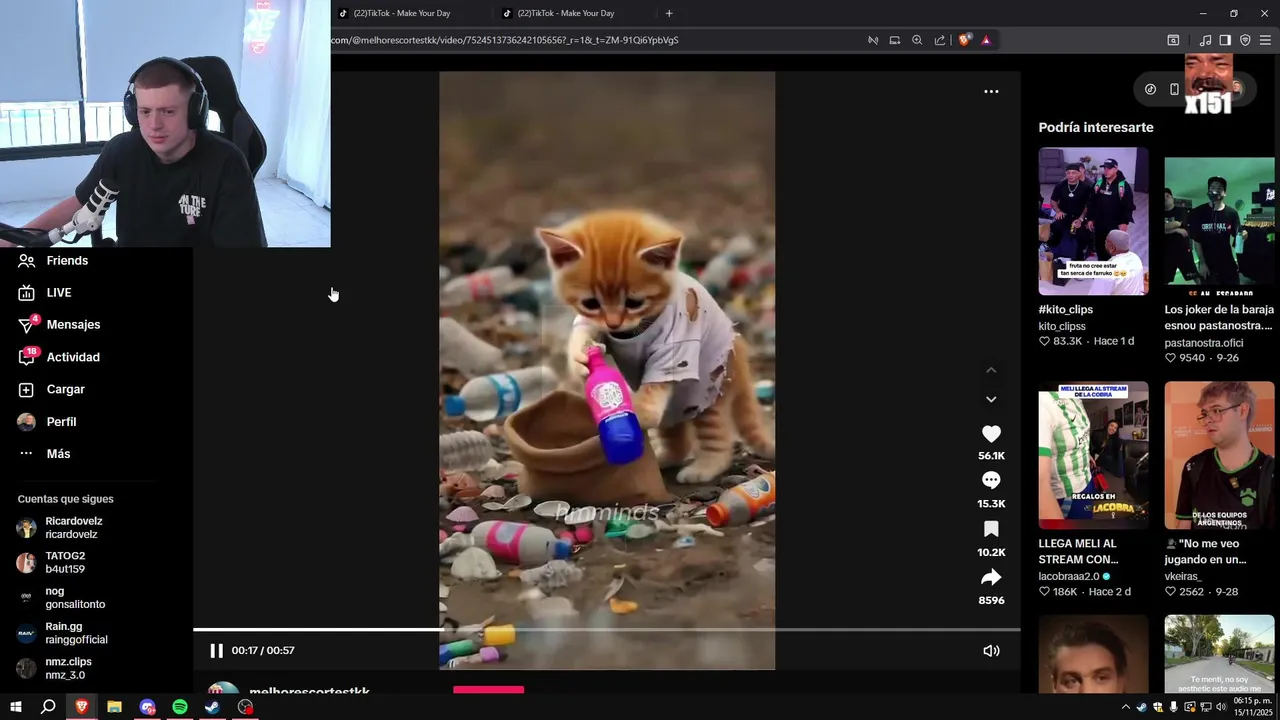Open Mensajes inbox
Viewport: 1280px width, 720px height.
(x=73, y=324)
